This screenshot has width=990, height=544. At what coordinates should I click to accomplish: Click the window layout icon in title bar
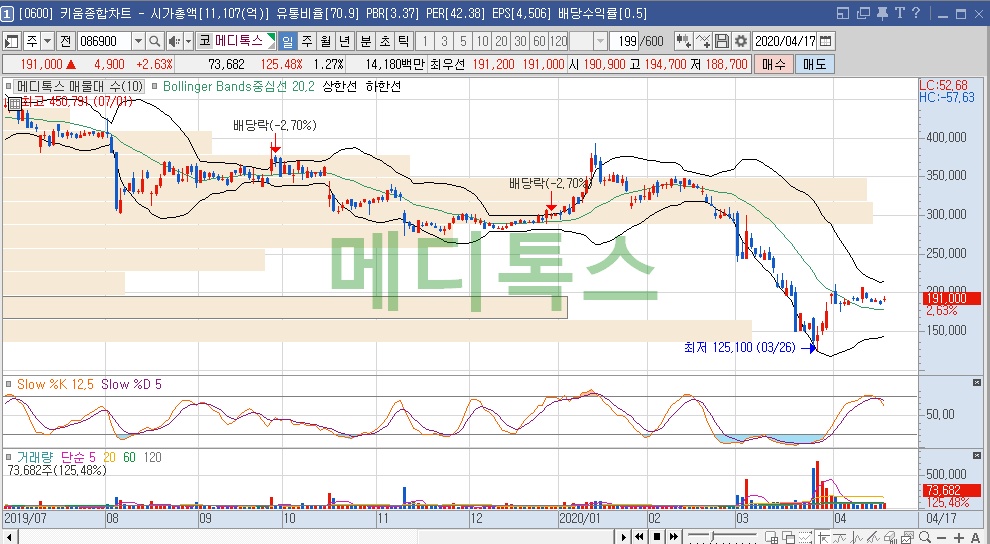(x=843, y=13)
